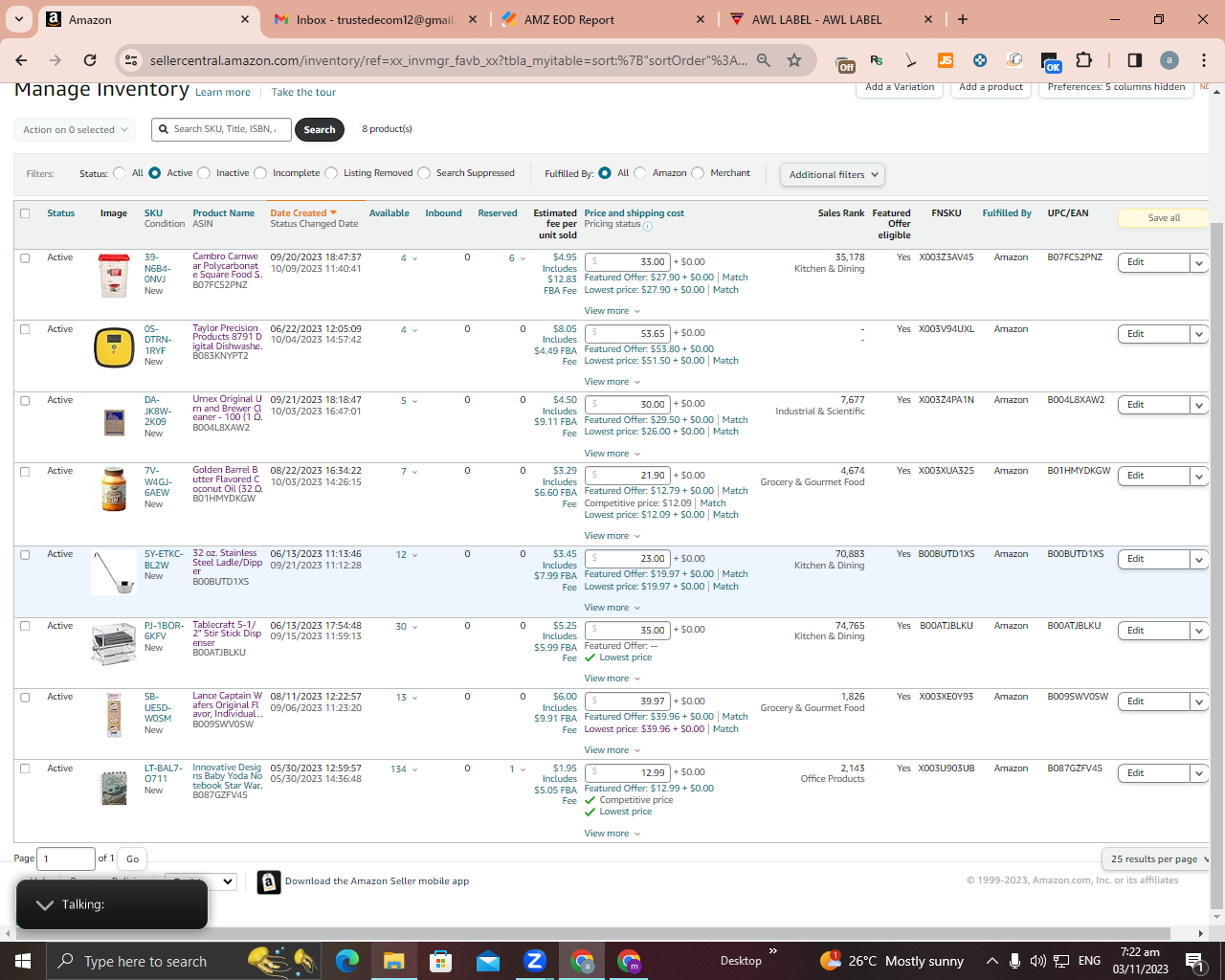Check the box for Cambro Camwear row
The width and height of the screenshot is (1225, 980).
pos(25,258)
